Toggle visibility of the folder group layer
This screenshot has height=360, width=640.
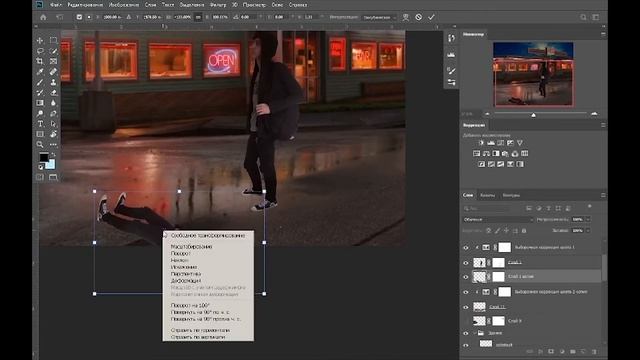(466, 333)
